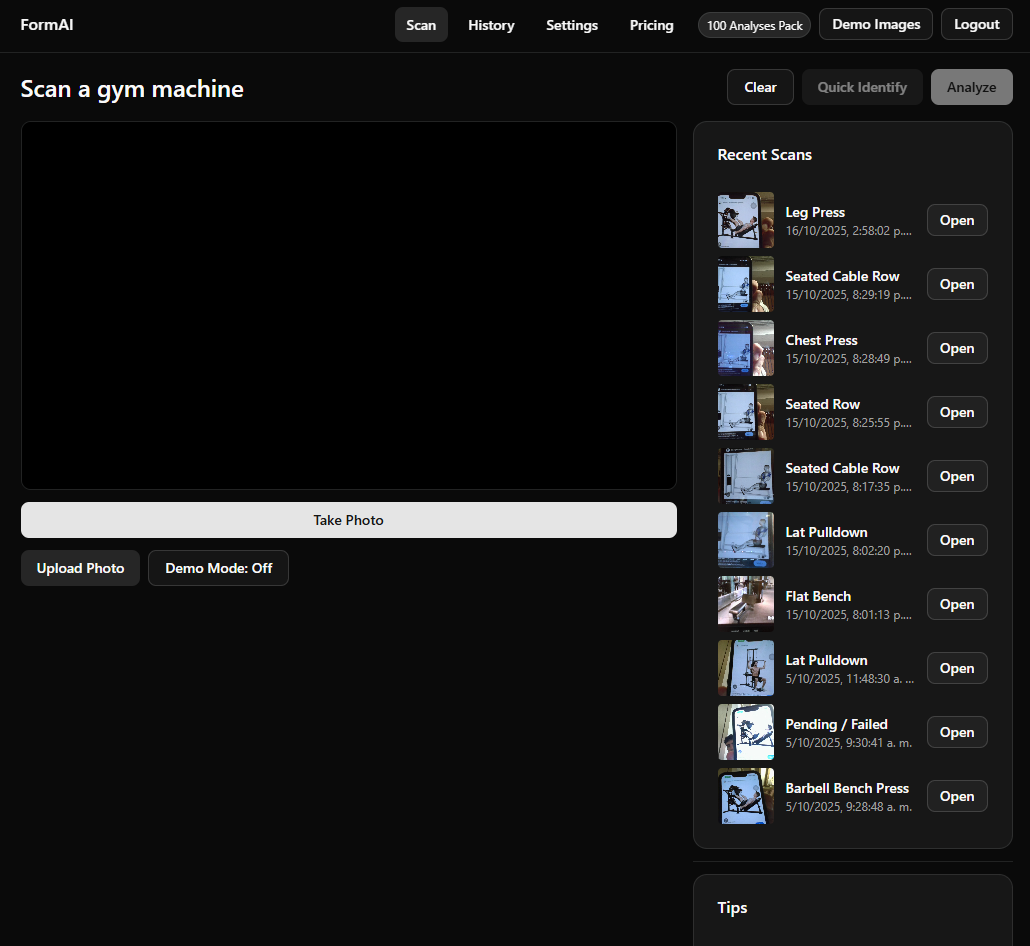Click the Leg Press thumbnail
This screenshot has width=1030, height=946.
pyautogui.click(x=746, y=220)
